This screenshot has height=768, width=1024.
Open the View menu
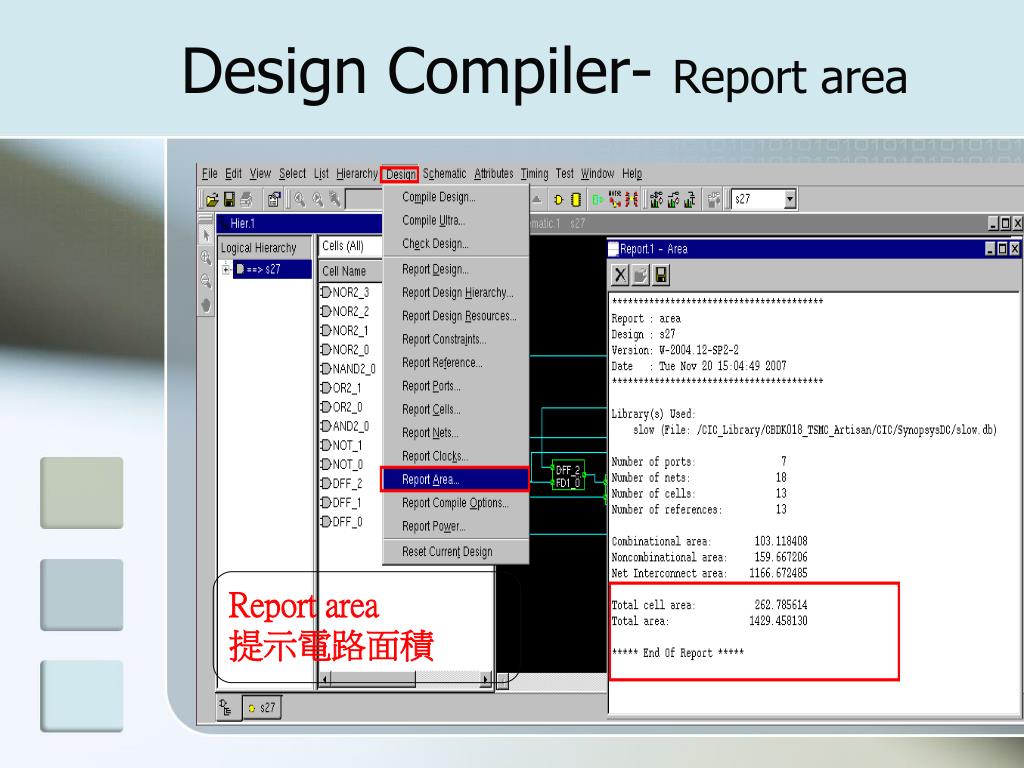point(260,174)
